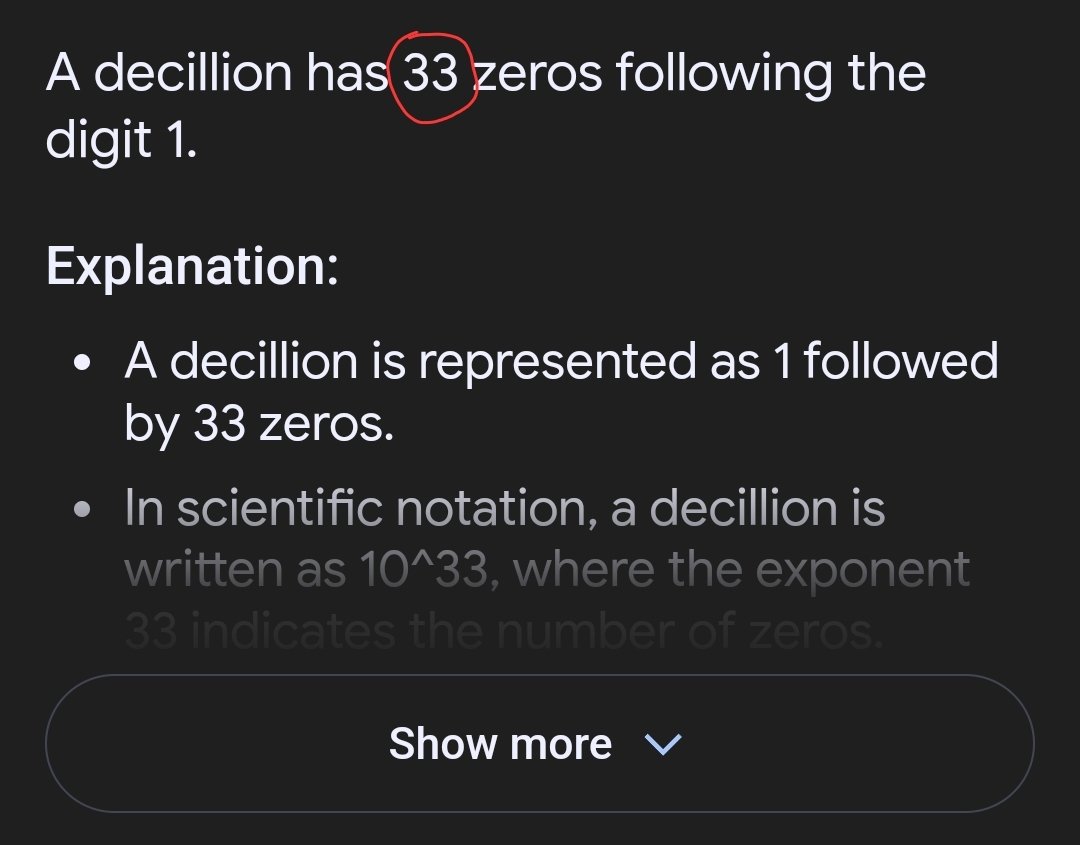Image resolution: width=1080 pixels, height=845 pixels.
Task: Click "zeros following the" in top sentence
Action: (x=700, y=74)
